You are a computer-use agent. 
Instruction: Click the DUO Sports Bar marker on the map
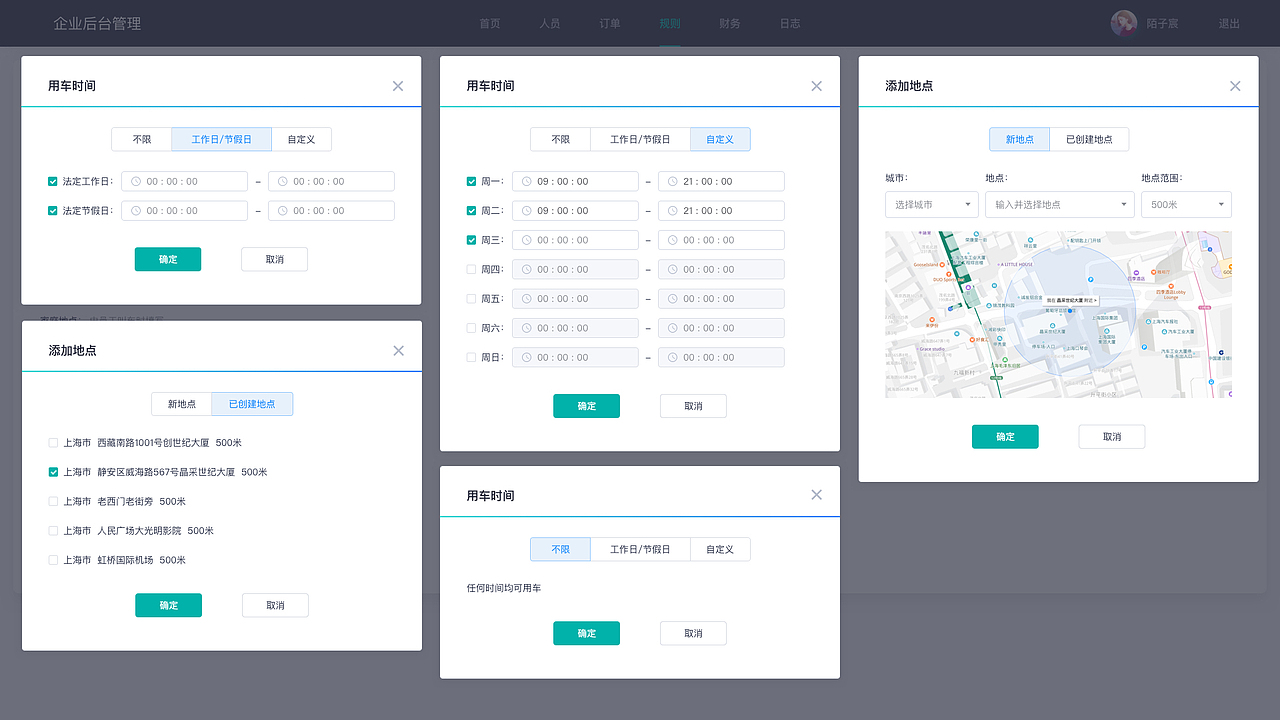click(x=949, y=274)
